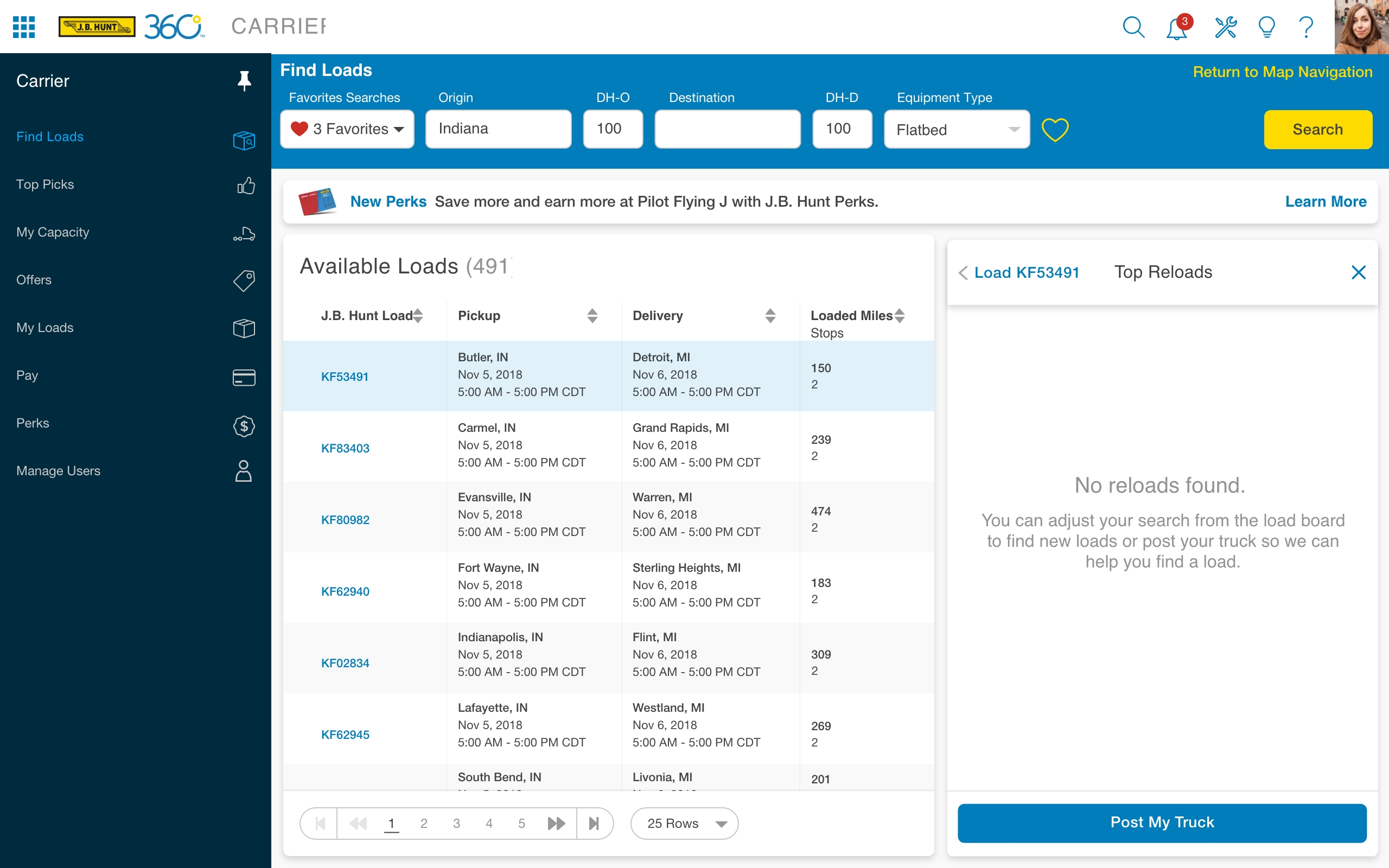Sort table by Pickup column arrows
Screen dimensions: 1389x868
tap(592, 315)
